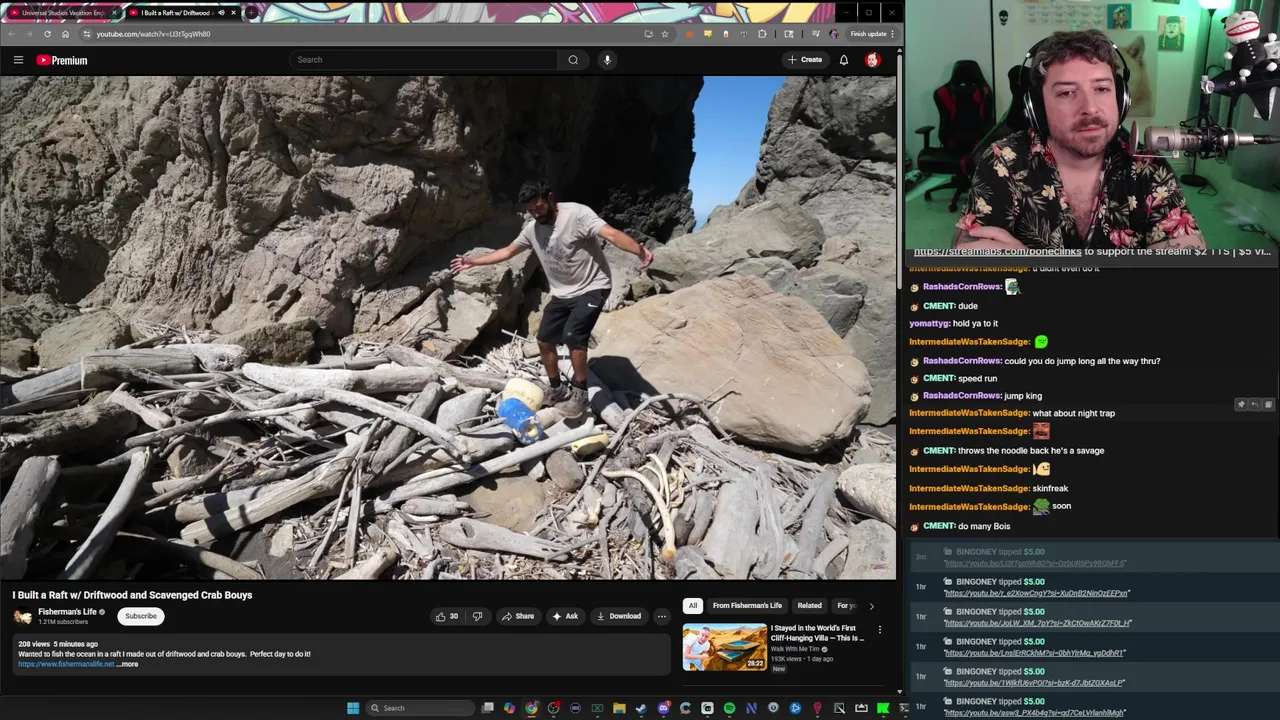Mute audio on the Built a Raft tab

[220, 13]
